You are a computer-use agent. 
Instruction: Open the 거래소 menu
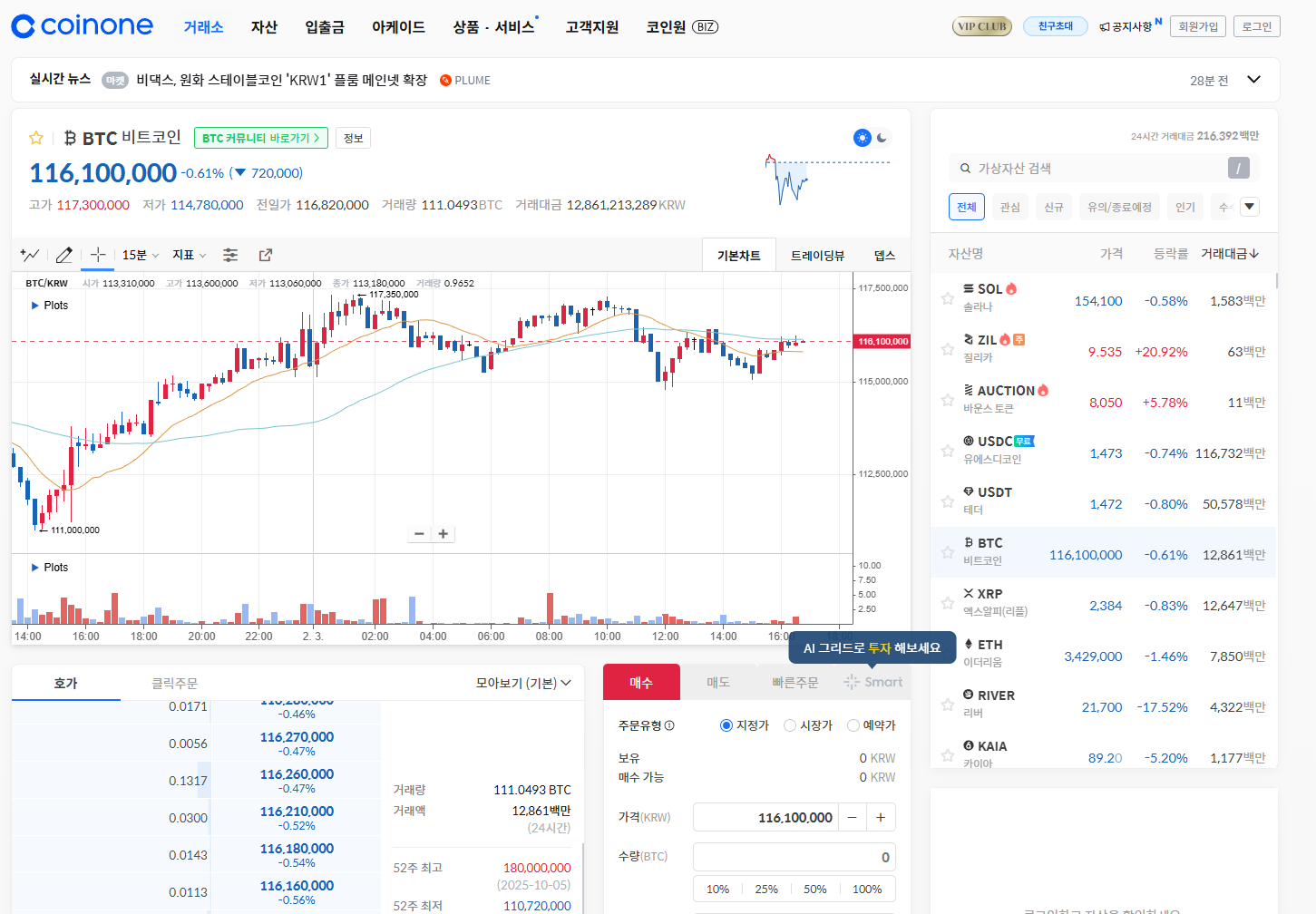pos(203,27)
